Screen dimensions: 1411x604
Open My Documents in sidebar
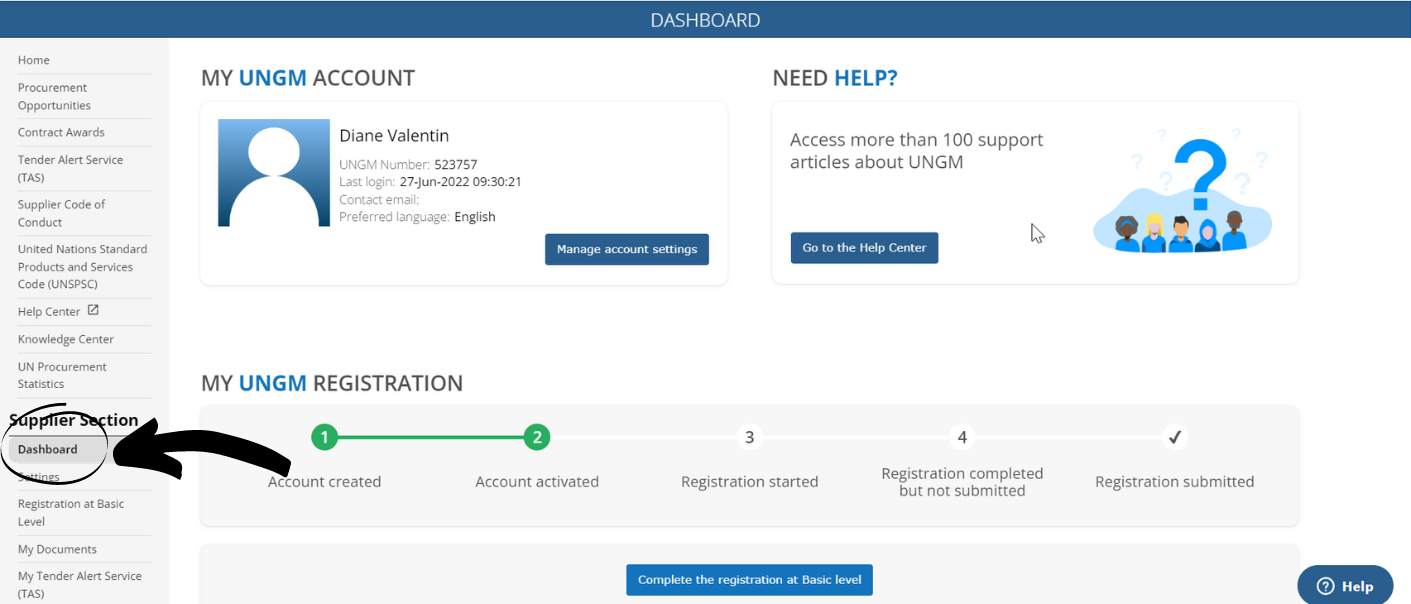pyautogui.click(x=57, y=549)
